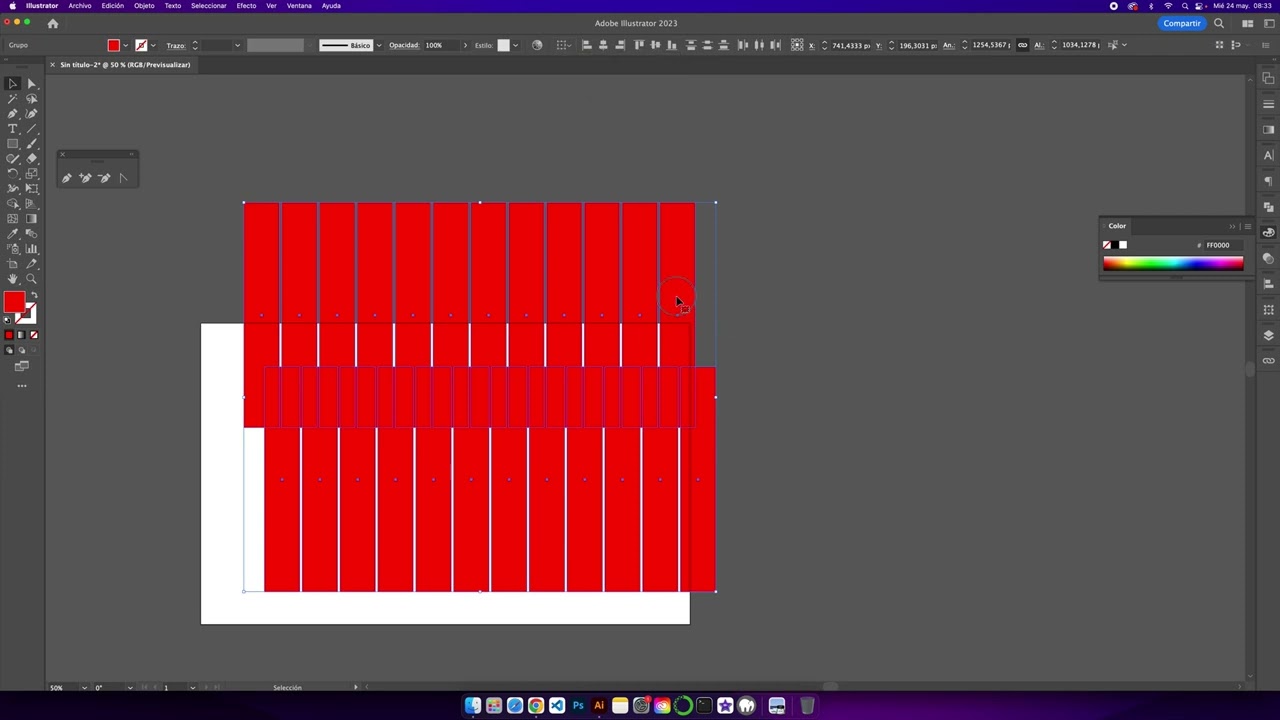Open the Efecto menu

point(246,6)
